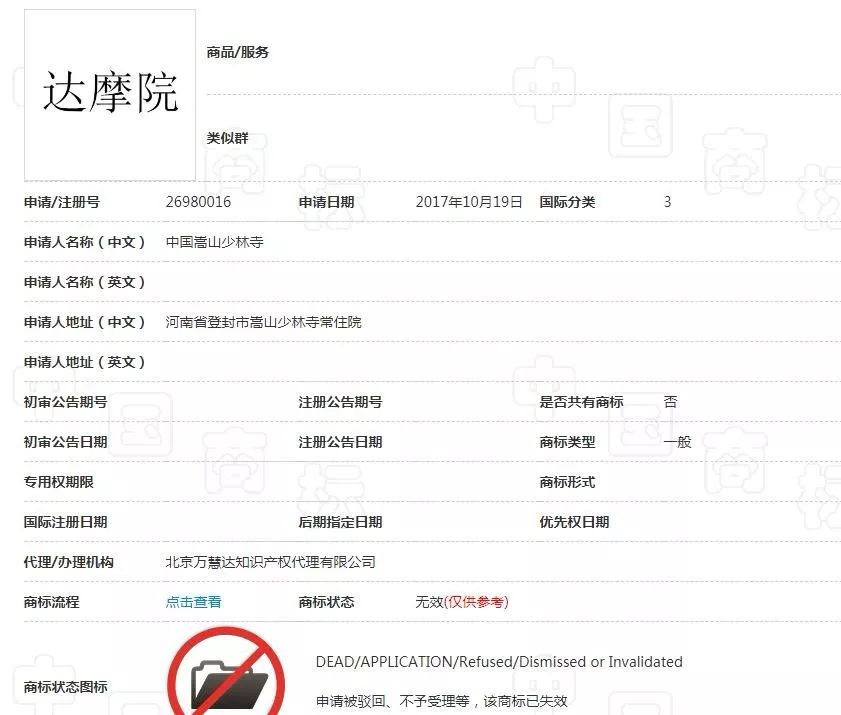Click the 商标流程 label
Viewport: 841px width, 715px height.
(x=51, y=602)
